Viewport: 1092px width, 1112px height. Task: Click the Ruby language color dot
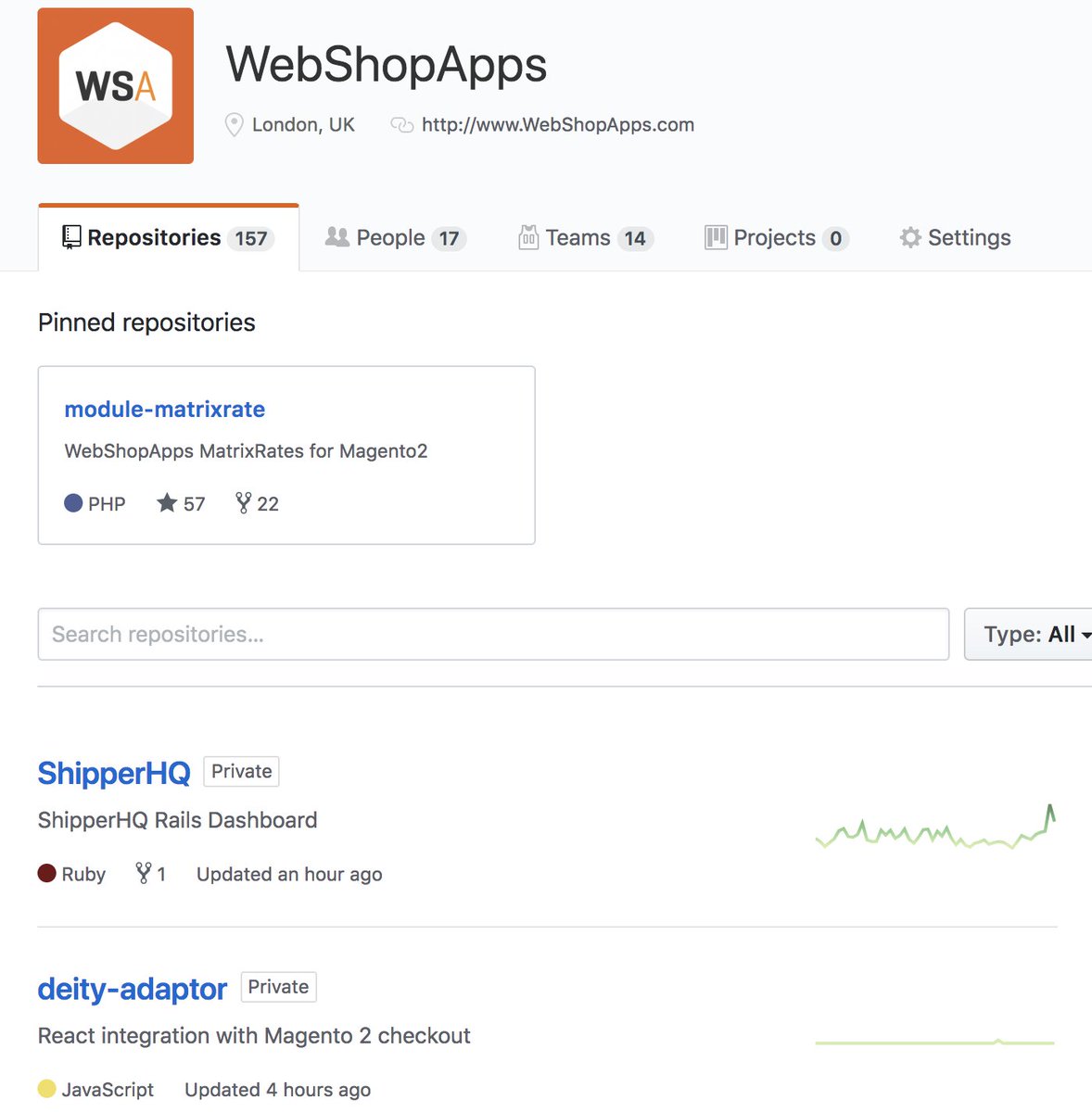click(47, 873)
